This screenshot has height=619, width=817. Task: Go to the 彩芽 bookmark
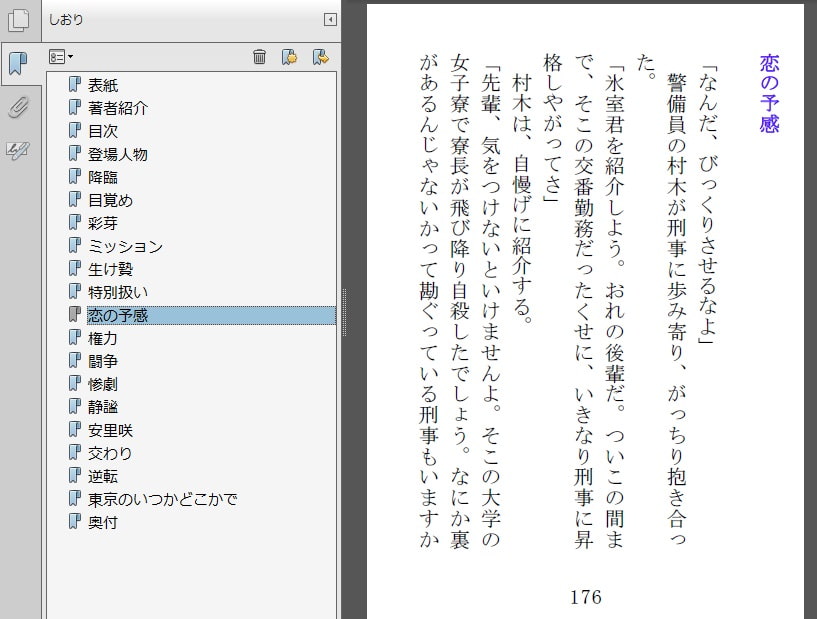103,223
